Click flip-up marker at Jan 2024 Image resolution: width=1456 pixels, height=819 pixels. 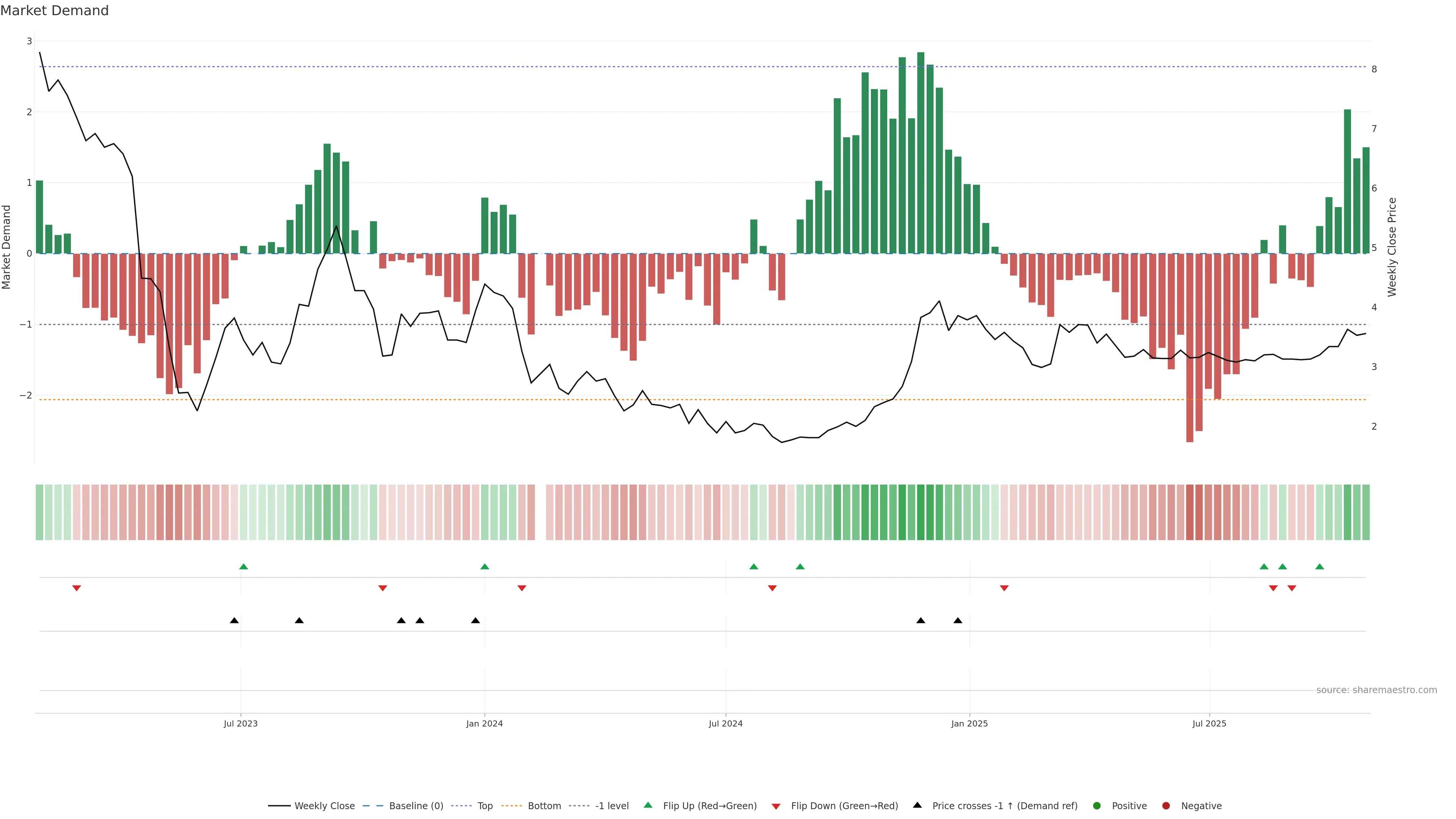point(485,566)
